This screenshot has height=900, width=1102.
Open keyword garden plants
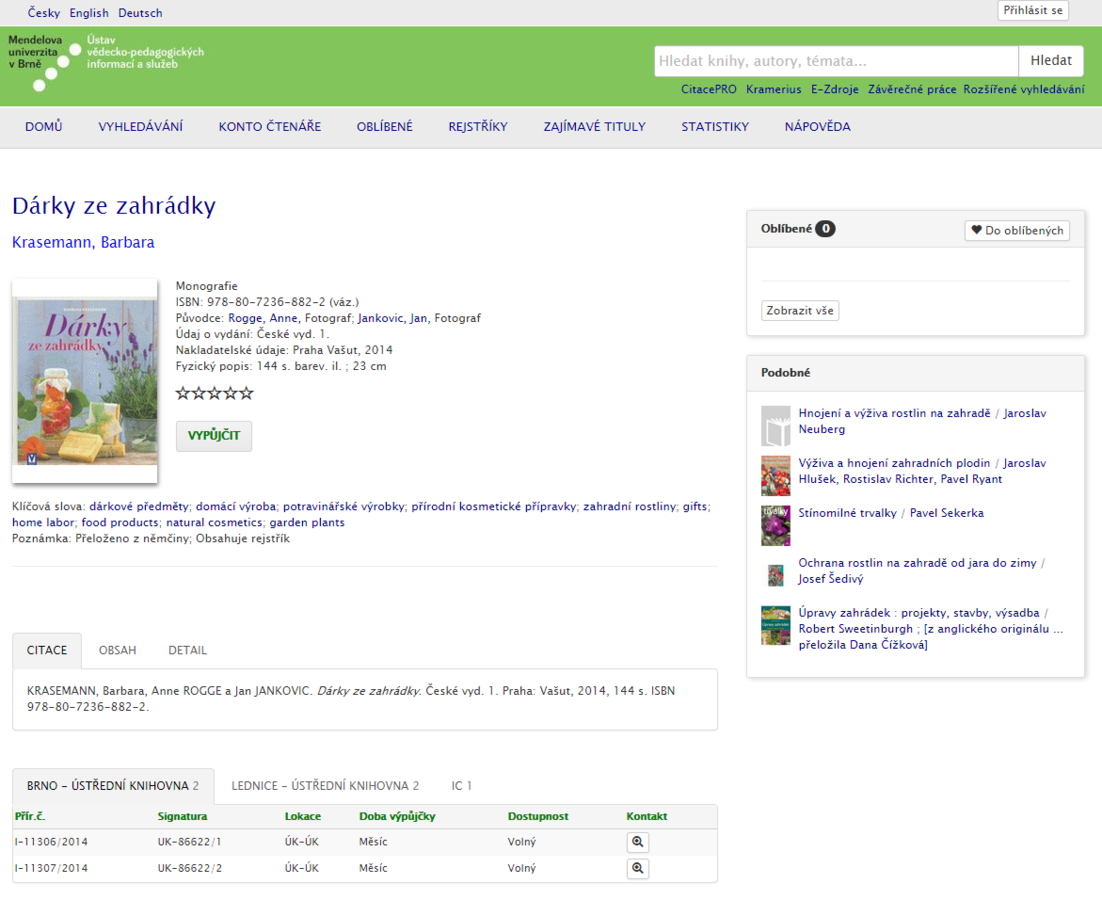(x=307, y=523)
